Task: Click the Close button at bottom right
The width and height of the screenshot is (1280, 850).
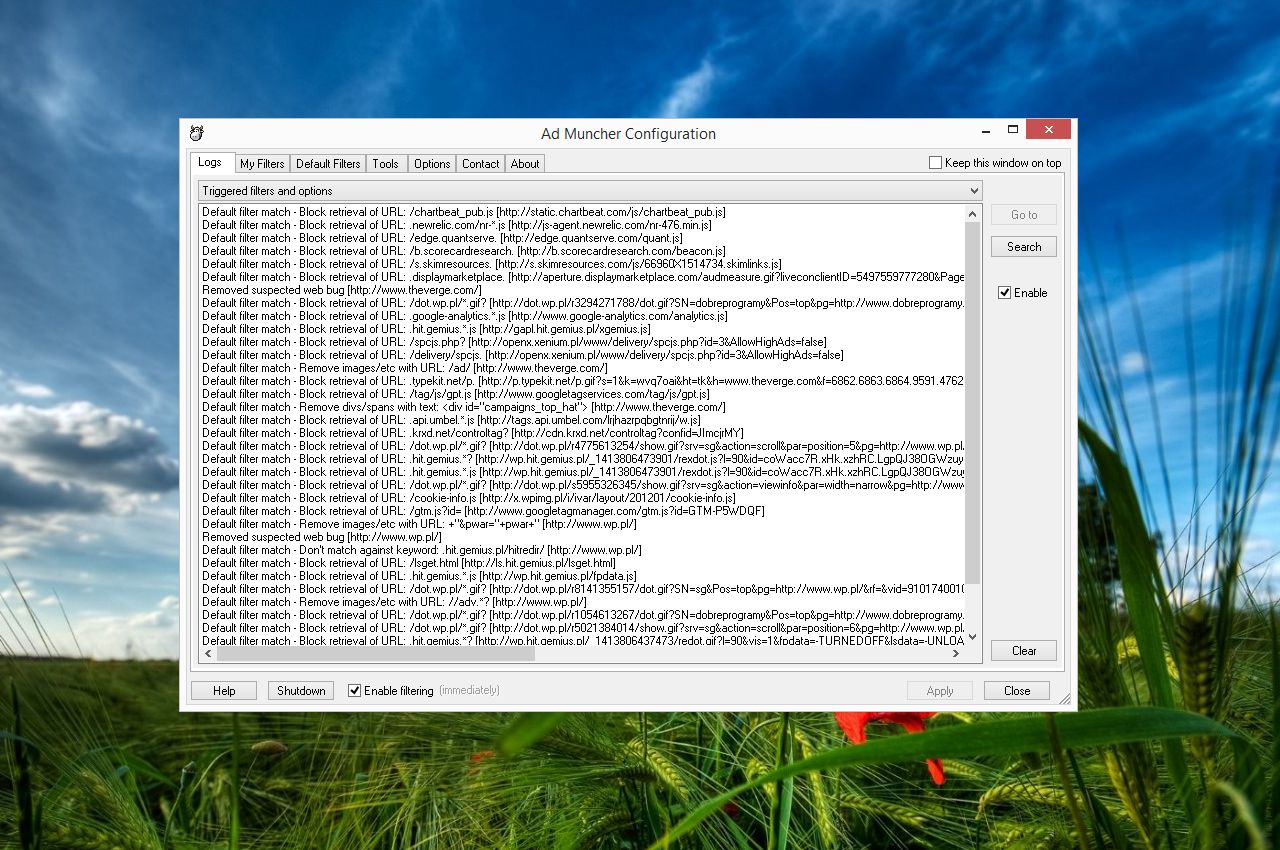Action: coord(1017,691)
